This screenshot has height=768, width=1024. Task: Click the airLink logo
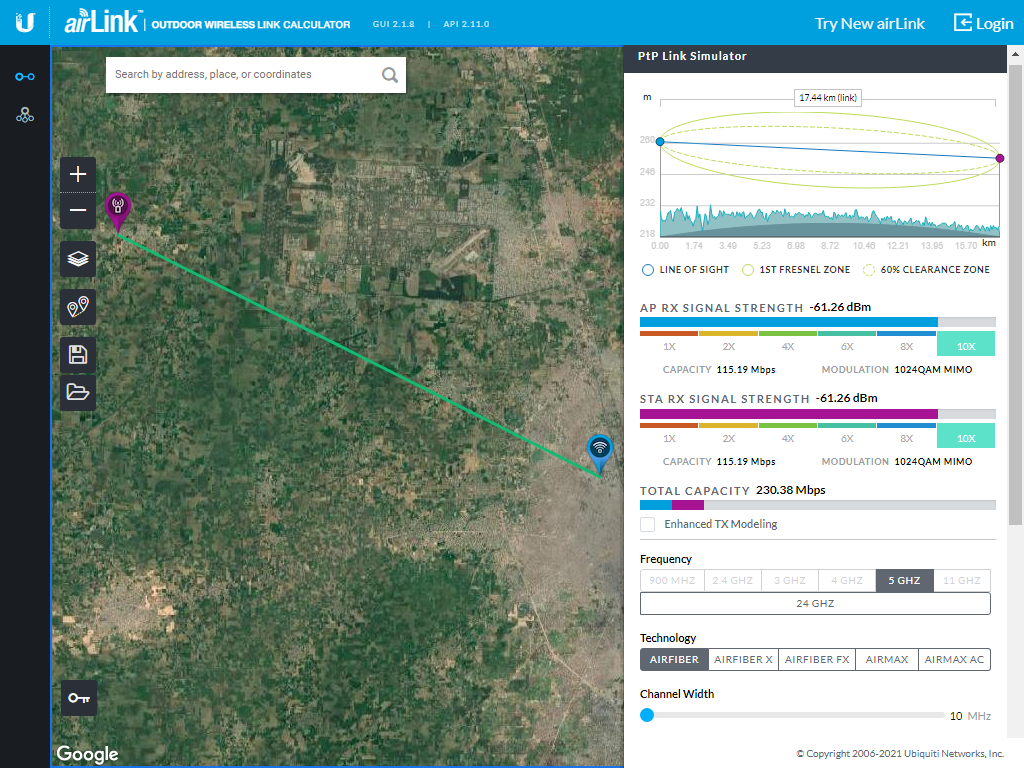point(102,22)
